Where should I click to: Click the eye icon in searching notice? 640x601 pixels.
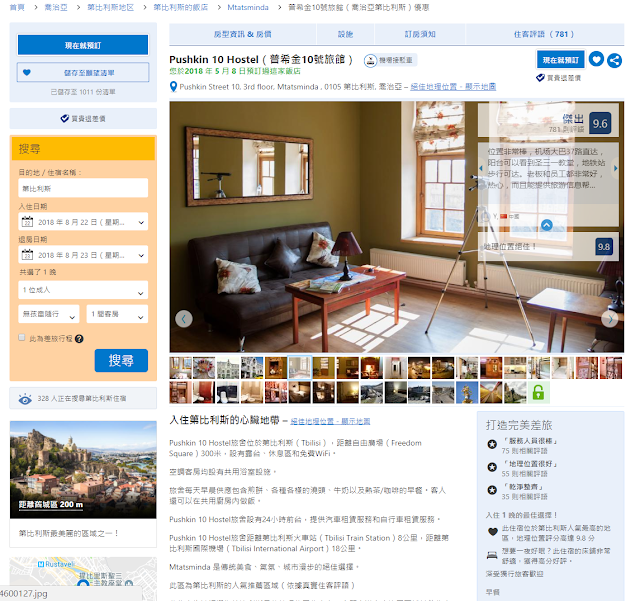tap(25, 399)
